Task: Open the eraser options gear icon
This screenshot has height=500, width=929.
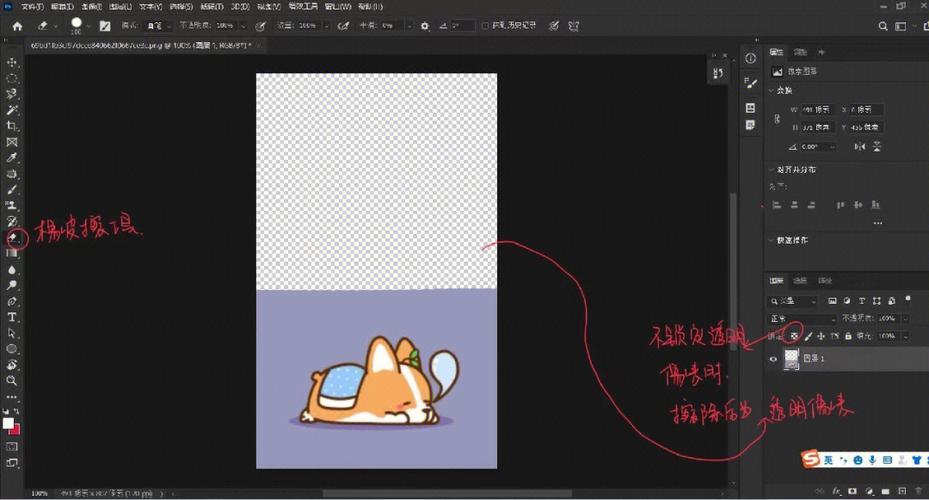Action: click(425, 26)
